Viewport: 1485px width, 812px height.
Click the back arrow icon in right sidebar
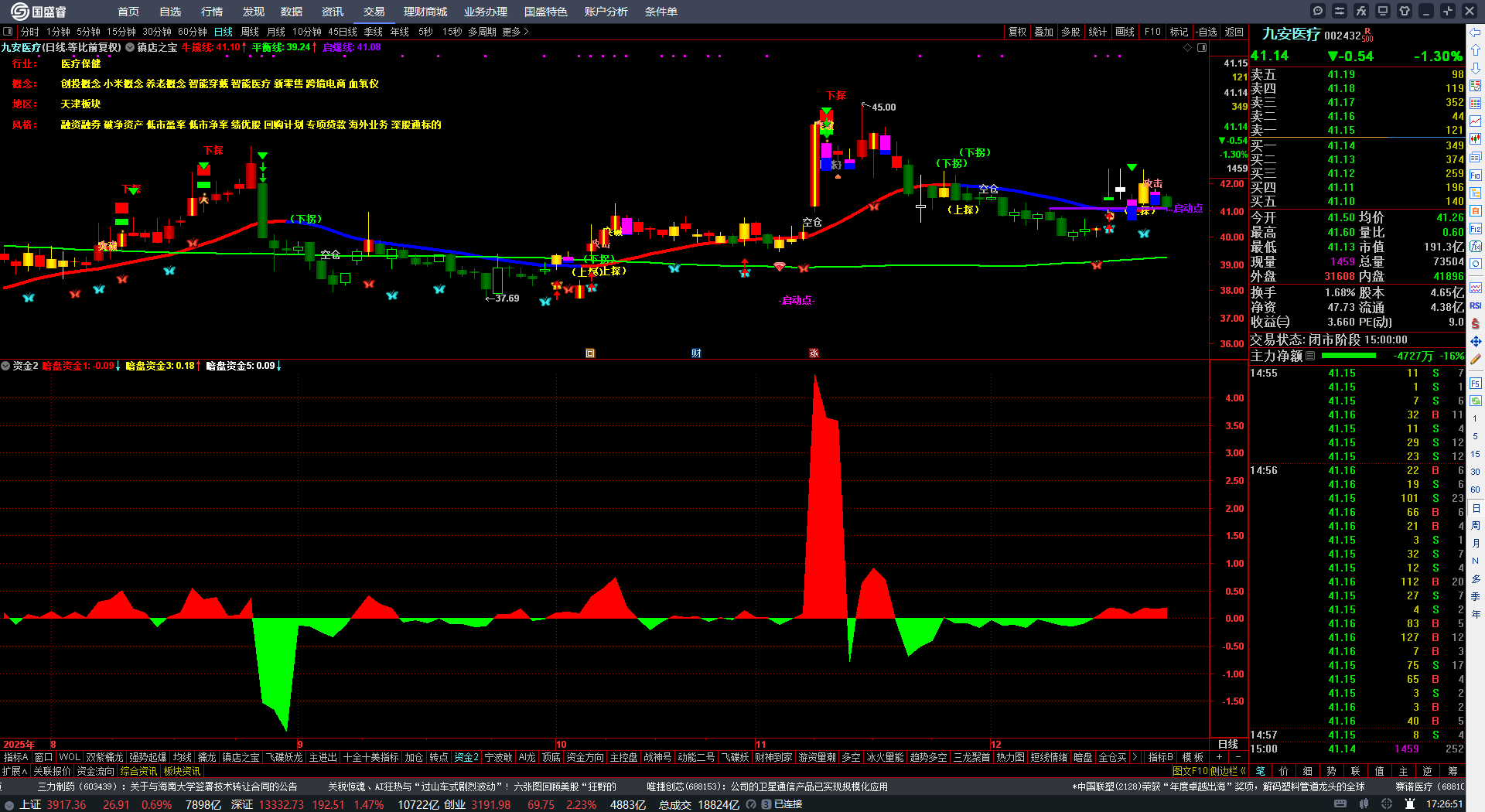click(x=1476, y=32)
